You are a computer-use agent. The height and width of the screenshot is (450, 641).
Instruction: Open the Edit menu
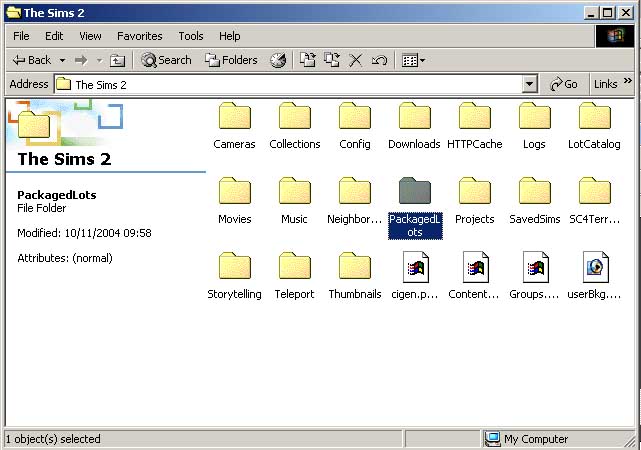tap(54, 36)
